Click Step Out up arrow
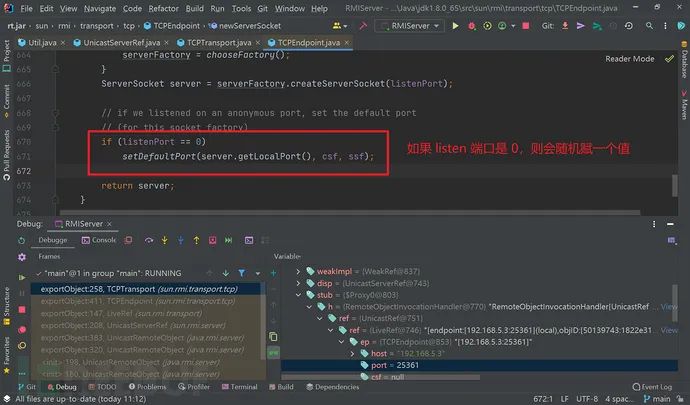690x405 pixels. pyautogui.click(x=196, y=240)
